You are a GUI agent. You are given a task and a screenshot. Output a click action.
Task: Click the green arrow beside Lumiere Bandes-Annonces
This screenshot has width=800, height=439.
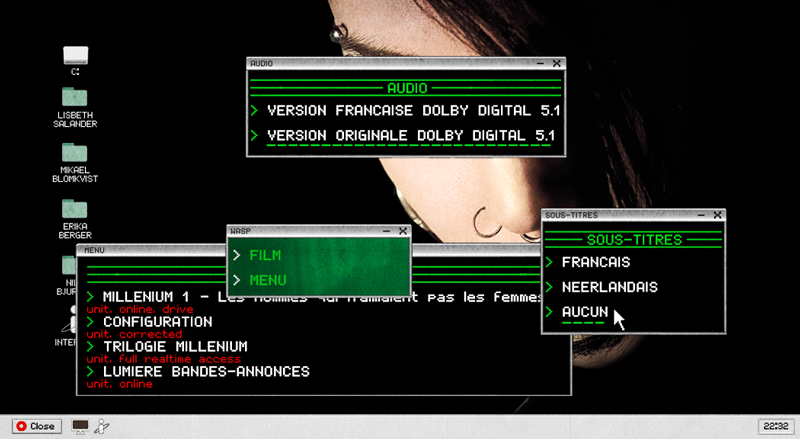(91, 372)
